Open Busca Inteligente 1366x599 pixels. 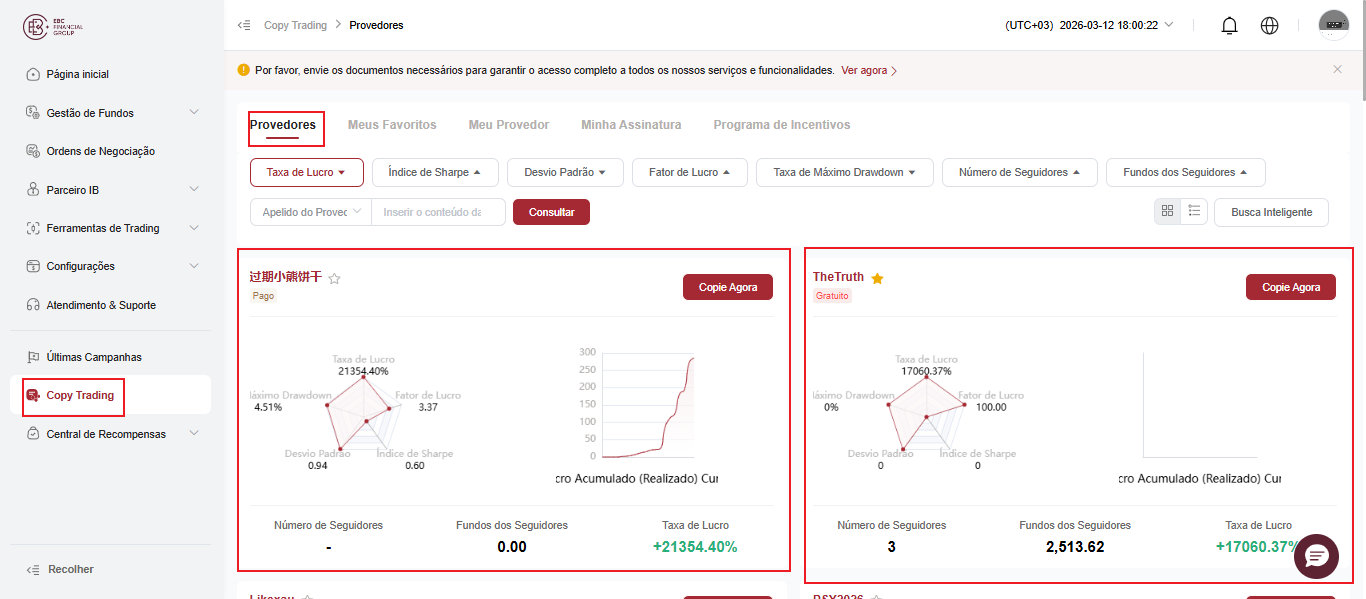pyautogui.click(x=1271, y=212)
